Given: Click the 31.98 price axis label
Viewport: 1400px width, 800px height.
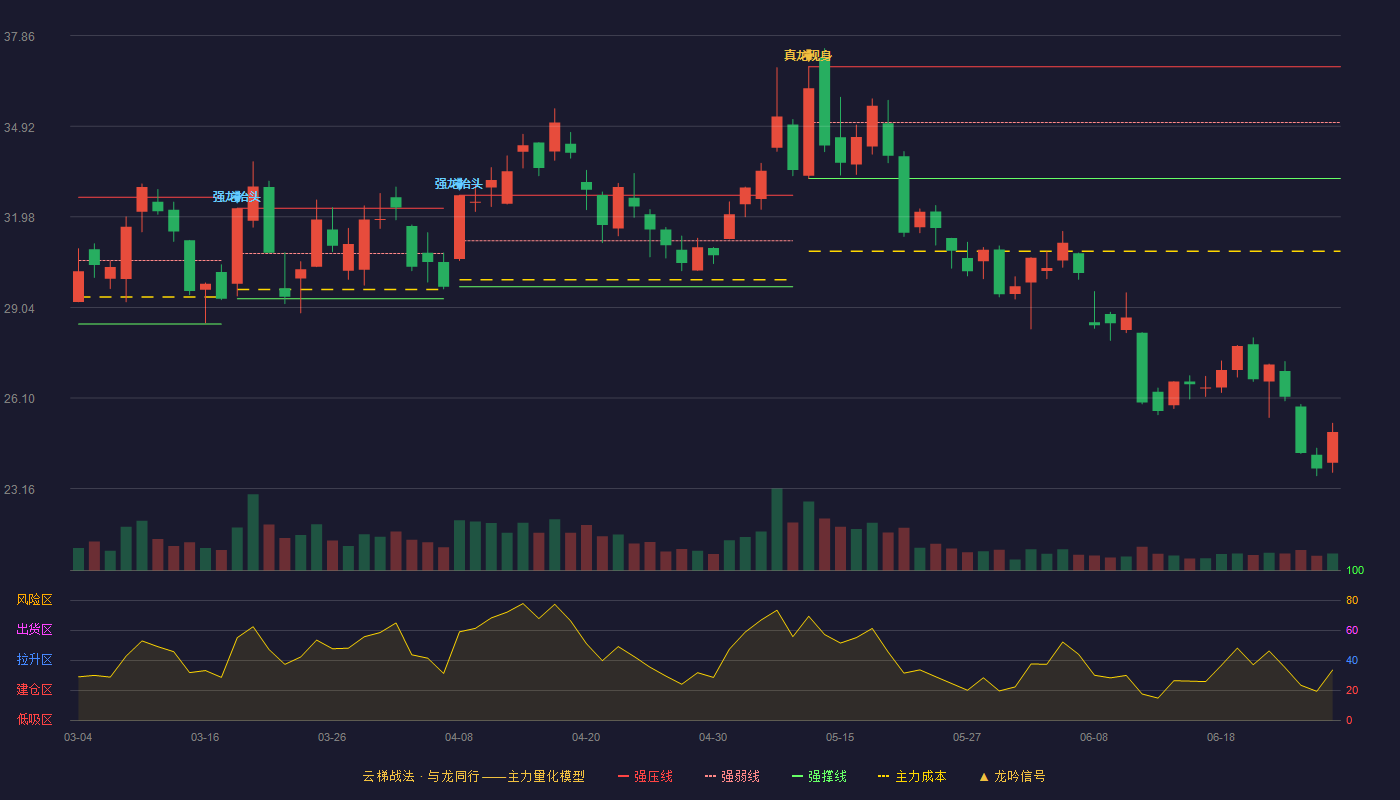Looking at the screenshot, I should (19, 218).
